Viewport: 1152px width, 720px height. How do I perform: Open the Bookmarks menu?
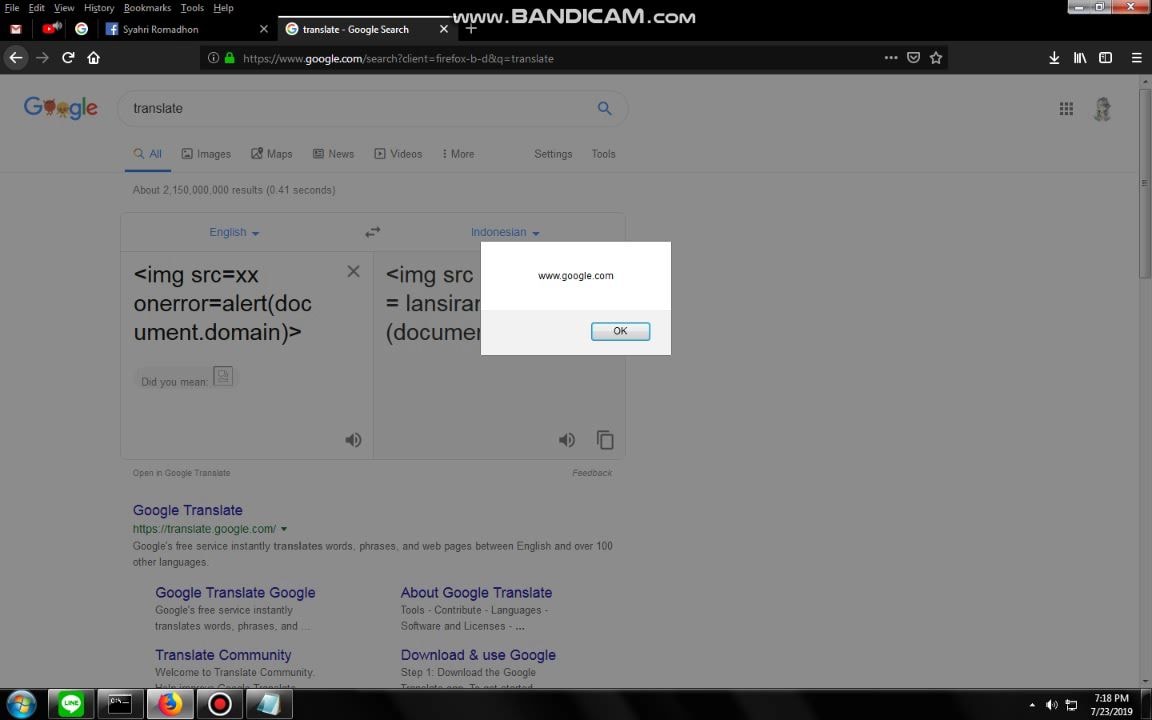147,8
